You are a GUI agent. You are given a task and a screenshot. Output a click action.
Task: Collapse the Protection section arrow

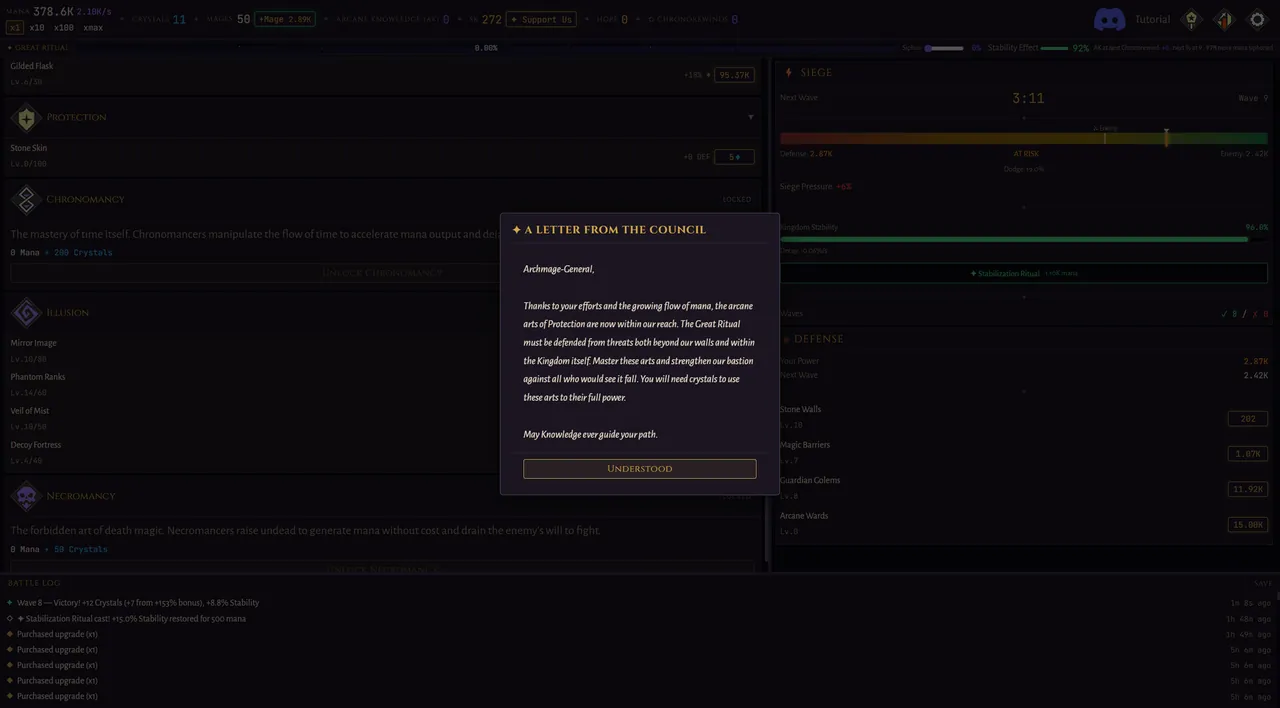click(x=751, y=117)
